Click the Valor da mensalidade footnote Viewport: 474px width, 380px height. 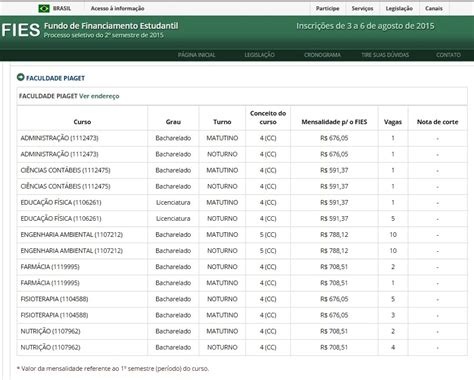113,369
